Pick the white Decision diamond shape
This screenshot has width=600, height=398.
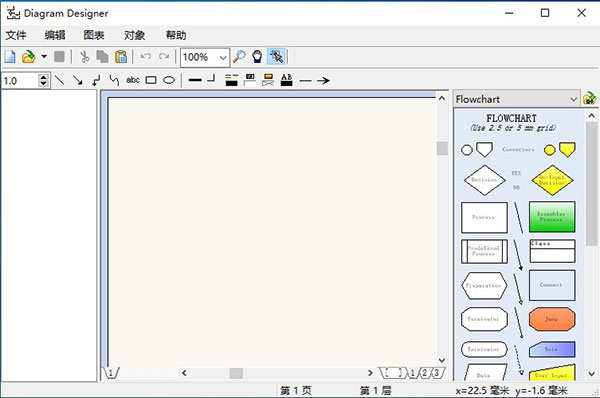pos(484,180)
